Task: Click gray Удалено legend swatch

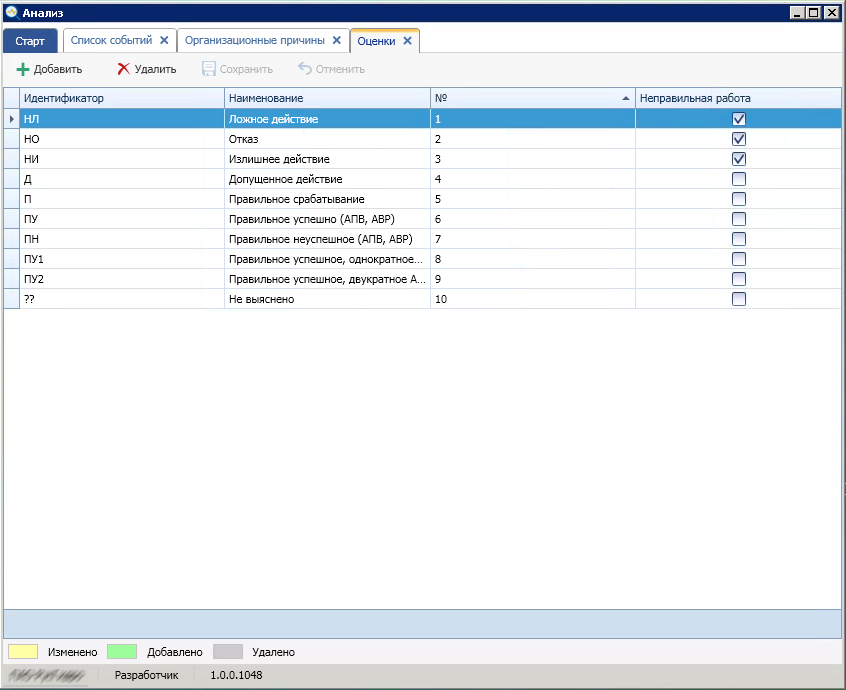Action: 228,651
